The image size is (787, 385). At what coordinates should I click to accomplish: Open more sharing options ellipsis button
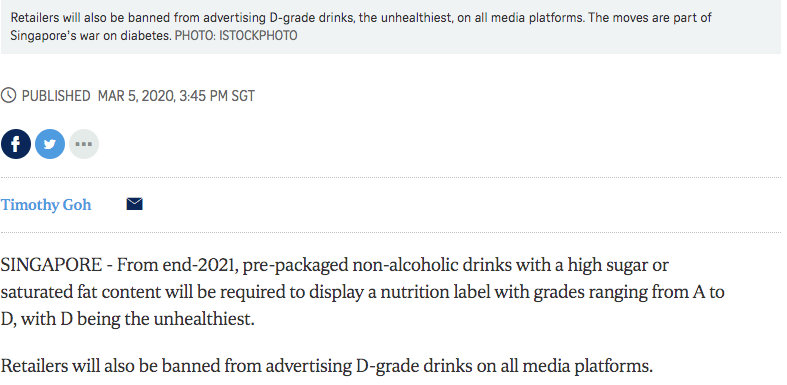tap(84, 144)
